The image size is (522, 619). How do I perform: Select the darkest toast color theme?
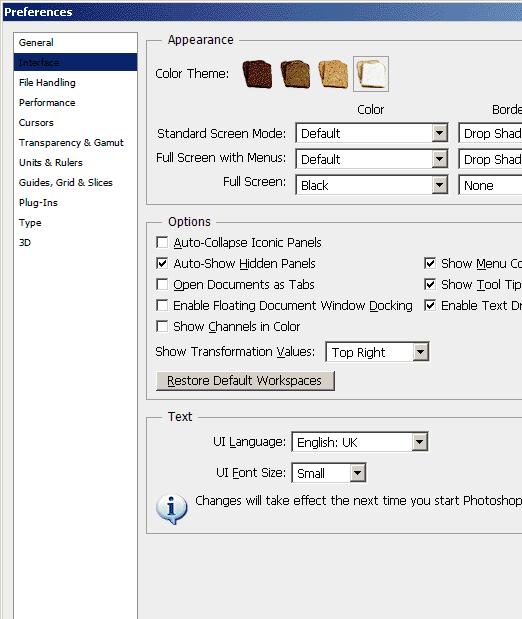tap(257, 74)
